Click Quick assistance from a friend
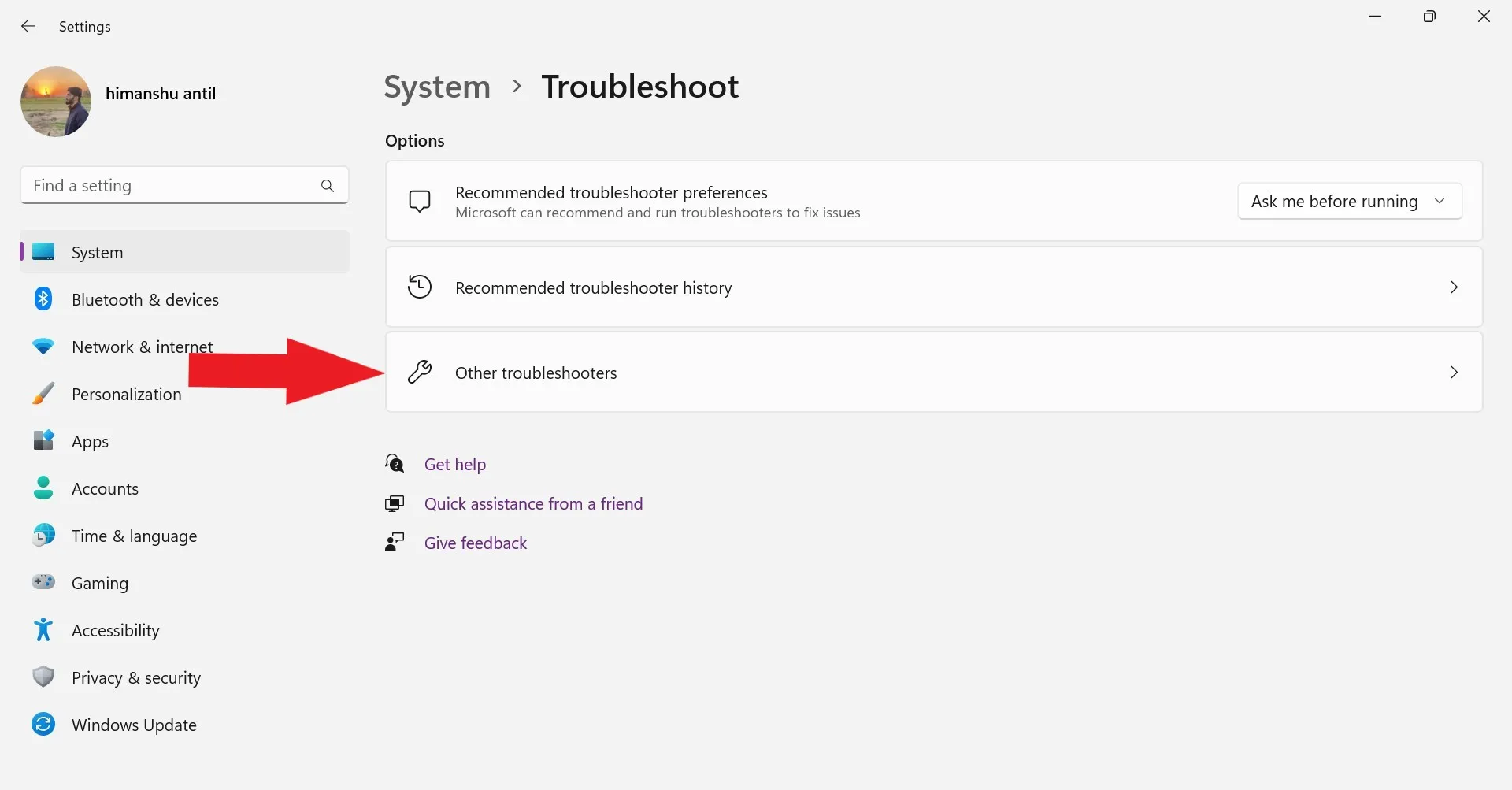1512x790 pixels. pos(533,504)
